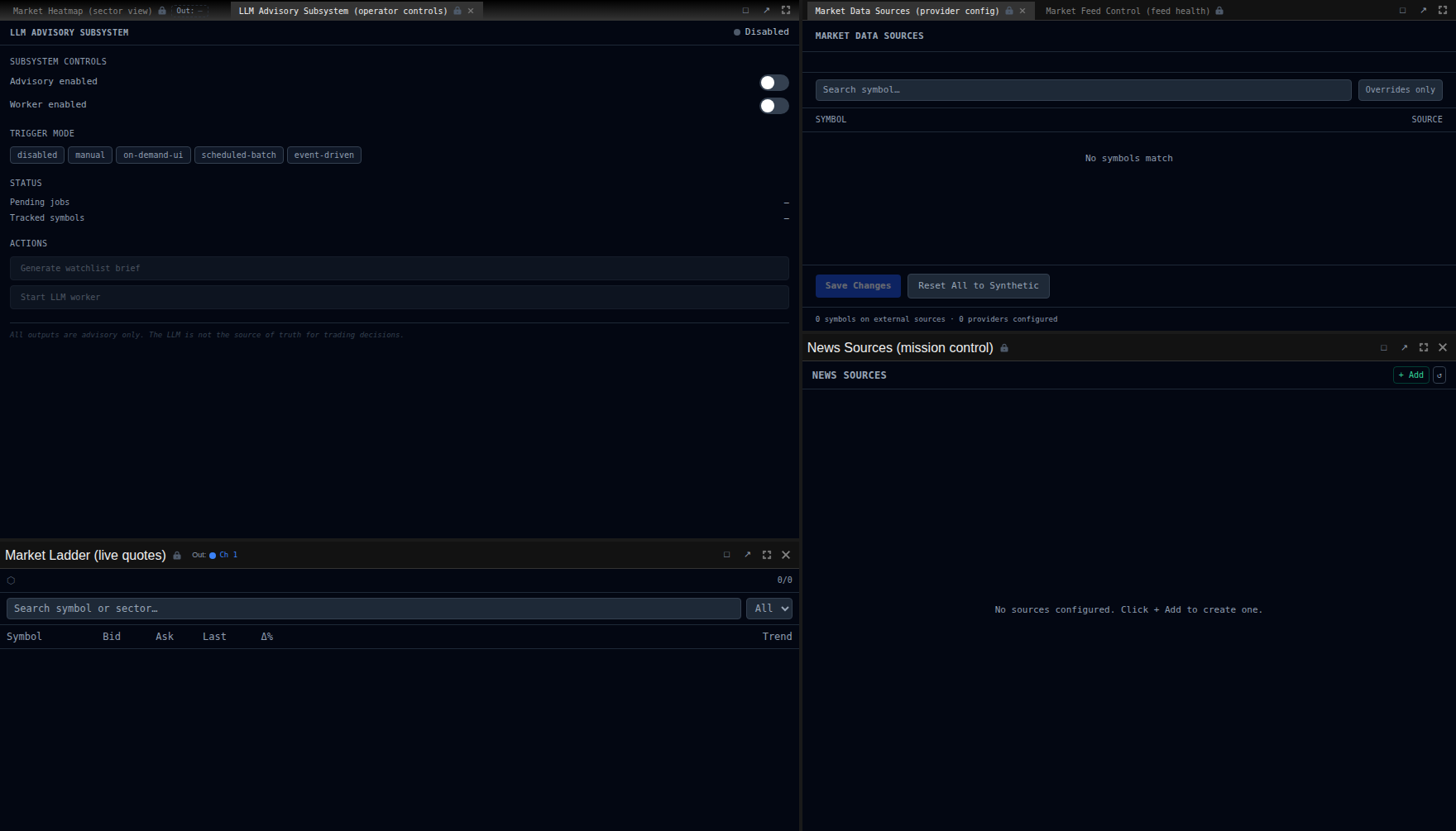The height and width of the screenshot is (831, 1456).
Task: Click square float icon in Market Ladder header
Action: point(727,555)
